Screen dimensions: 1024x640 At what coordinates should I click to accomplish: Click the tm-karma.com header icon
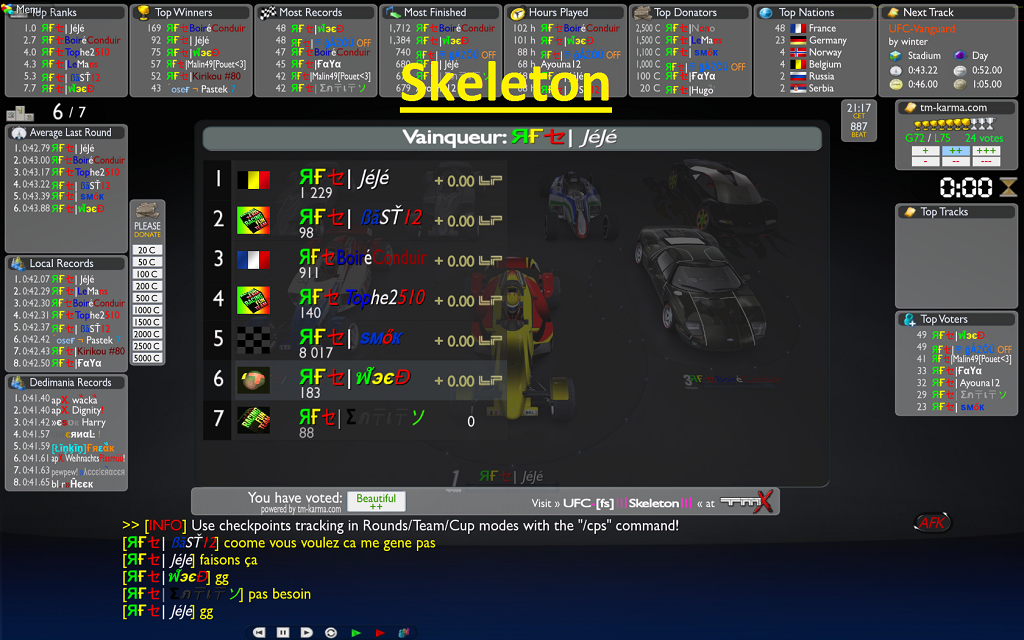pyautogui.click(x=909, y=108)
